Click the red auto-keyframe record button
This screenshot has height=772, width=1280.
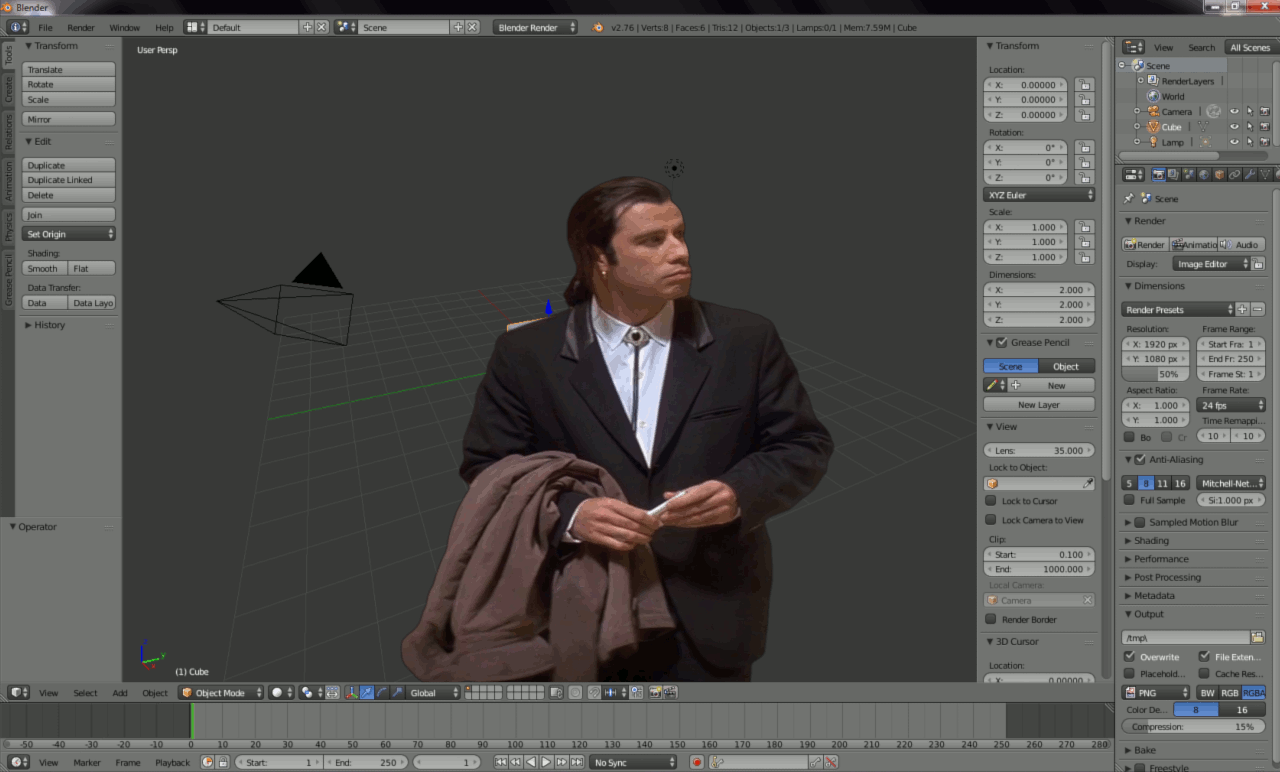(x=697, y=762)
